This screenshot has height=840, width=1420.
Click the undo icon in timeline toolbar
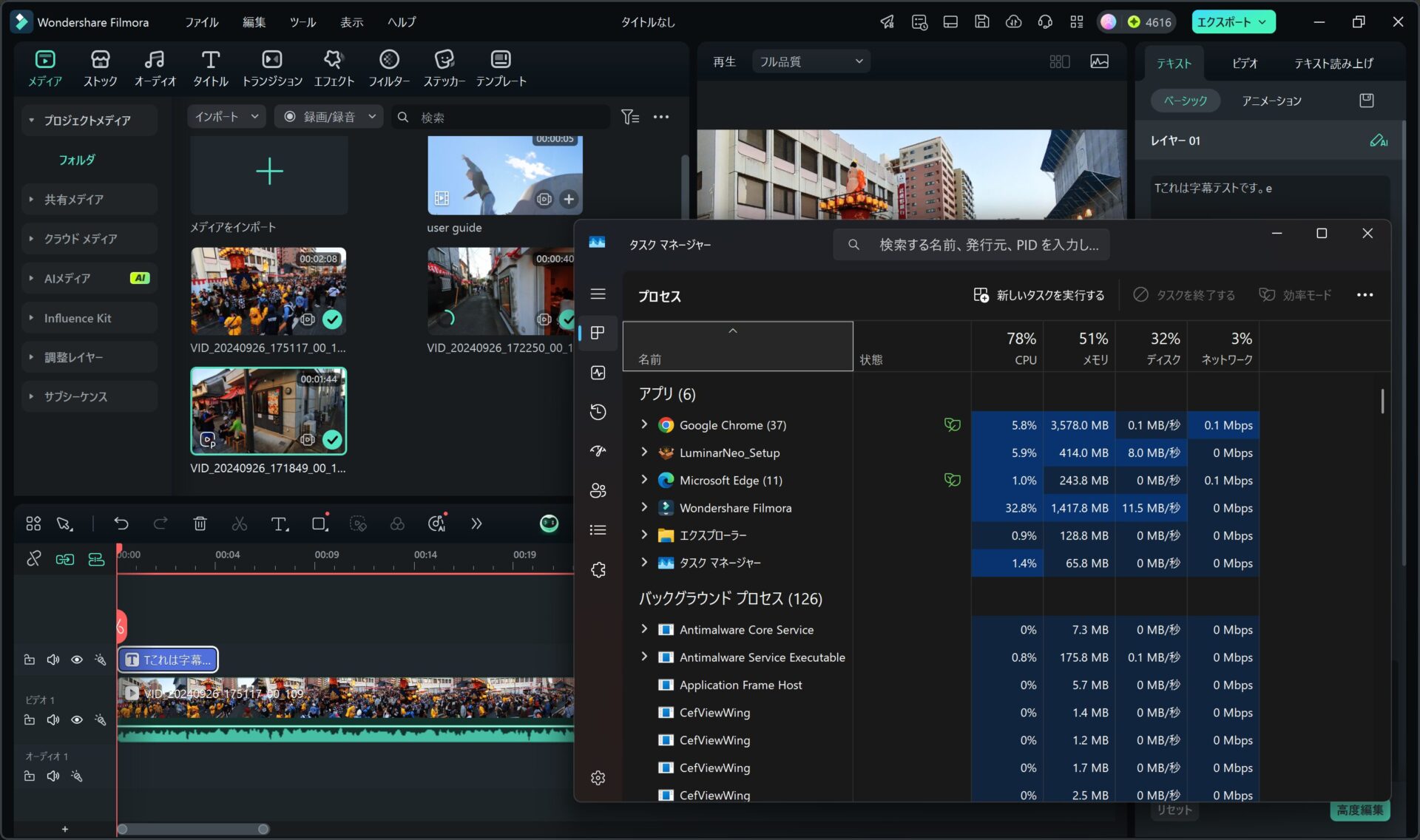[x=121, y=524]
